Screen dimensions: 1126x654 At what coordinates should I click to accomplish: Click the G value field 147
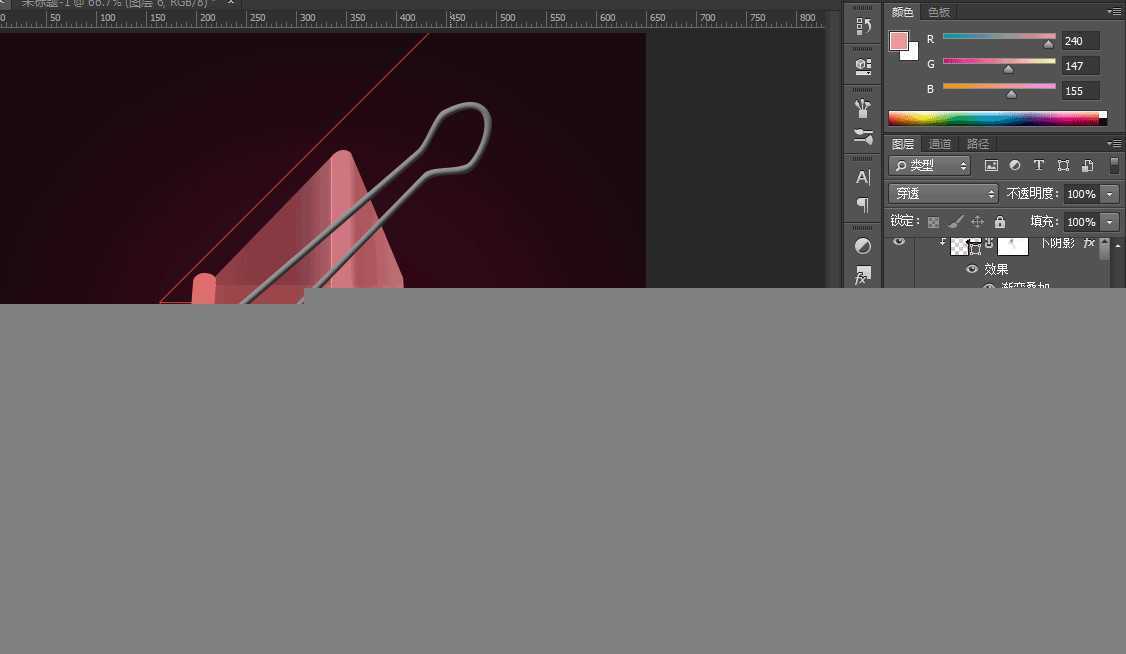click(1080, 66)
